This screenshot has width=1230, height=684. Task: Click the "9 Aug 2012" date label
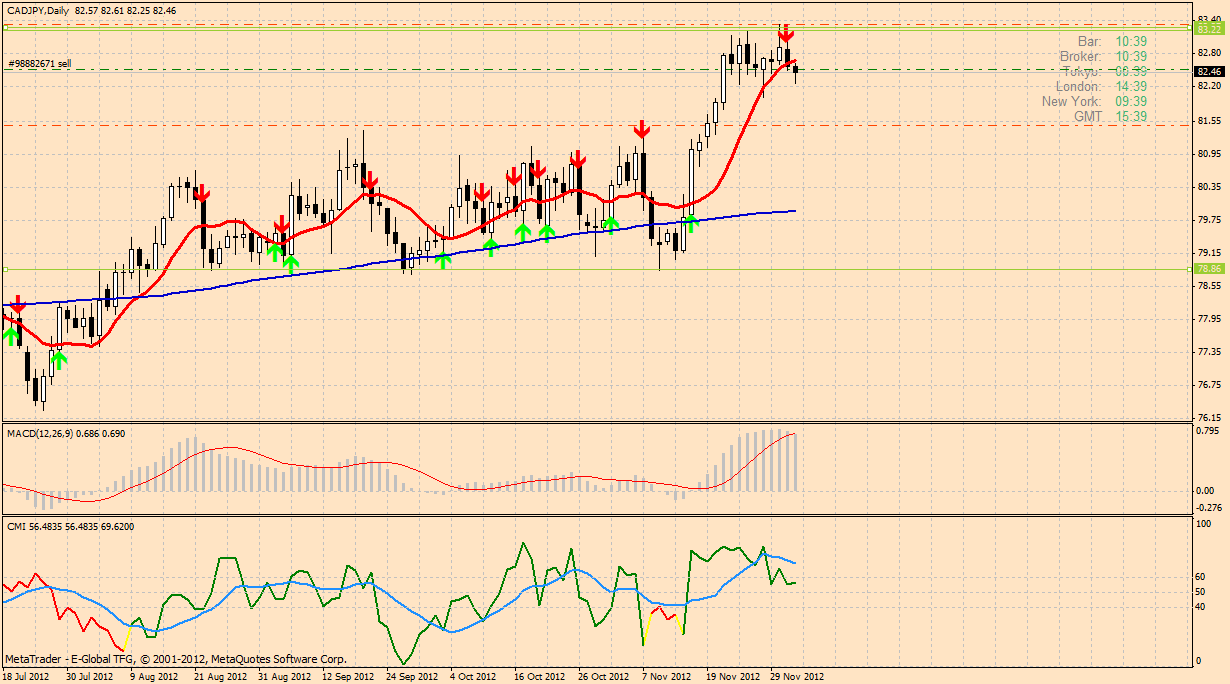156,677
